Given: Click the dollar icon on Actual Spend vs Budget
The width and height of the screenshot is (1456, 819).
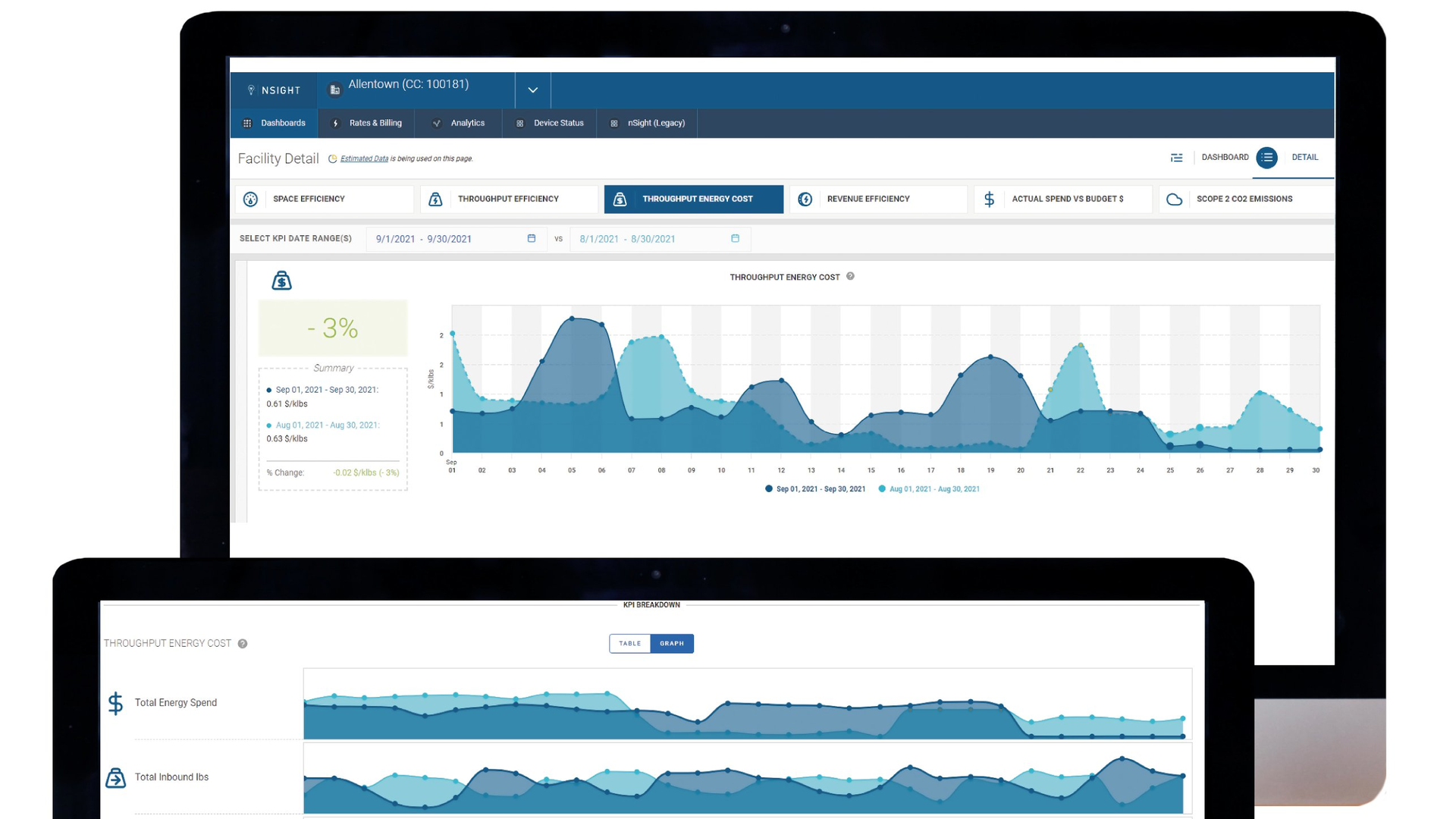Looking at the screenshot, I should click(989, 199).
